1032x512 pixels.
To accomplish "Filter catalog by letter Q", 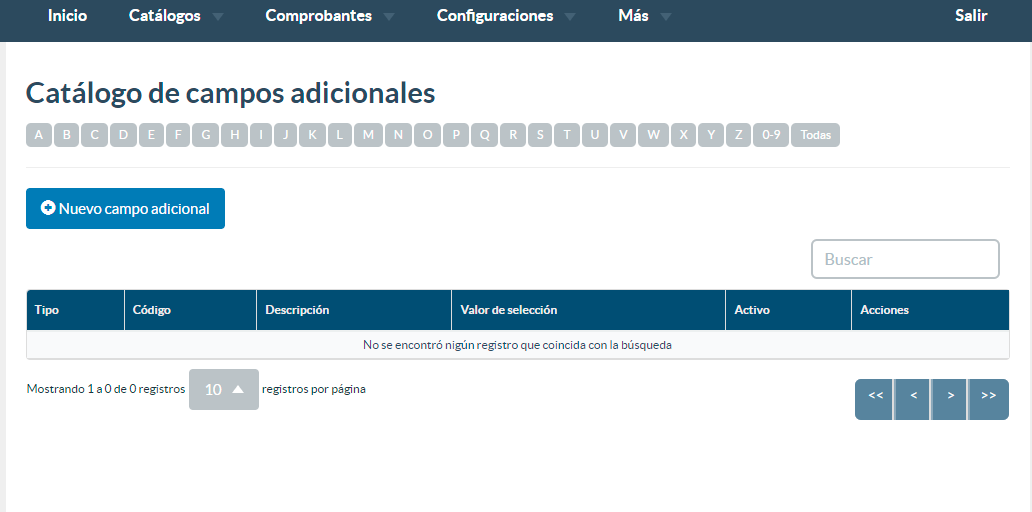I will click(x=484, y=135).
